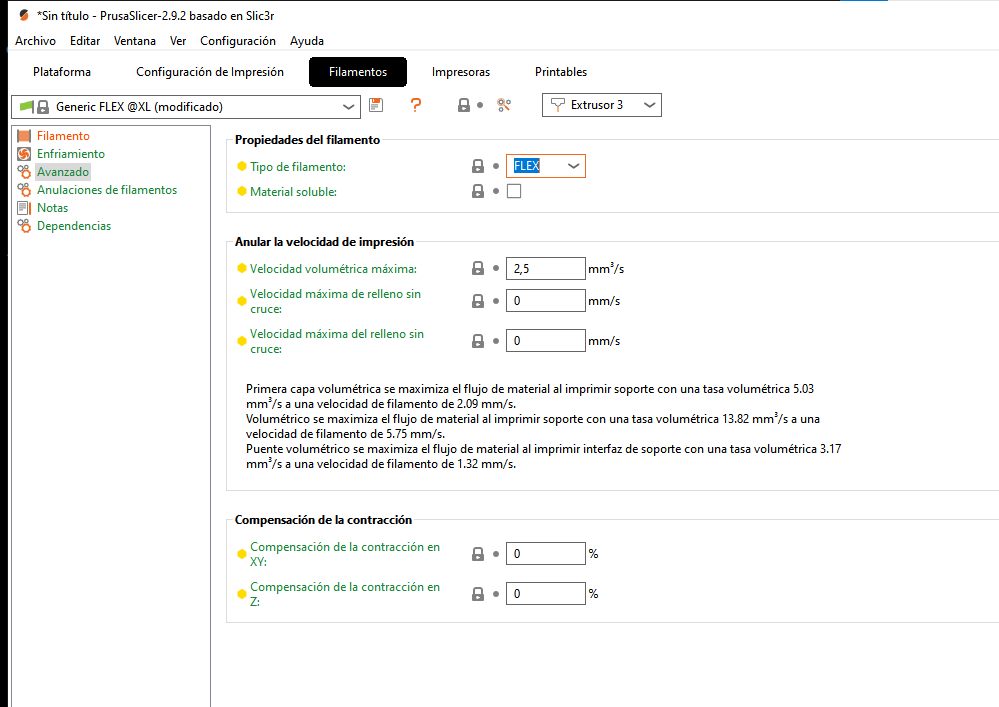Open the Notas page in the sidebar
This screenshot has width=999, height=707.
click(x=52, y=208)
